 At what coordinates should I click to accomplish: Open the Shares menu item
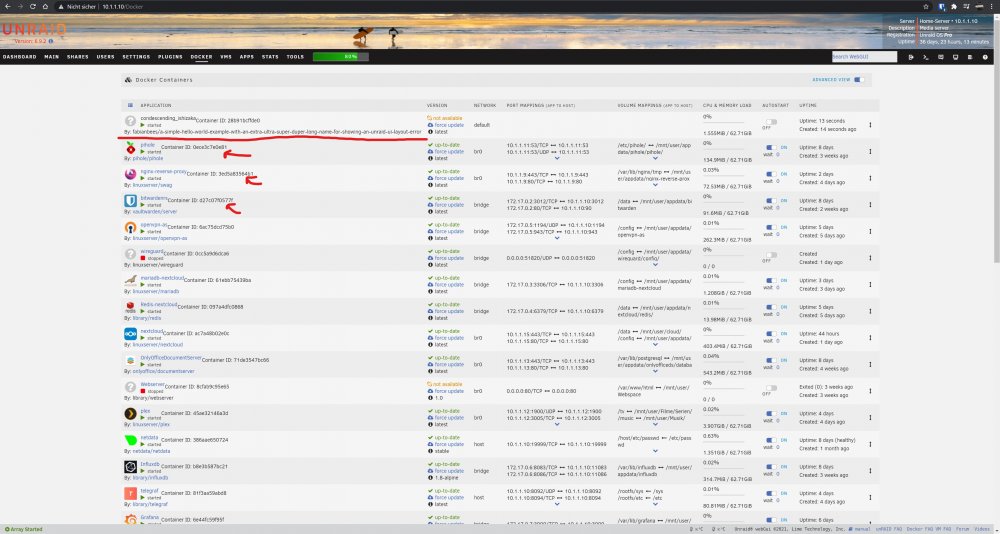pos(78,57)
